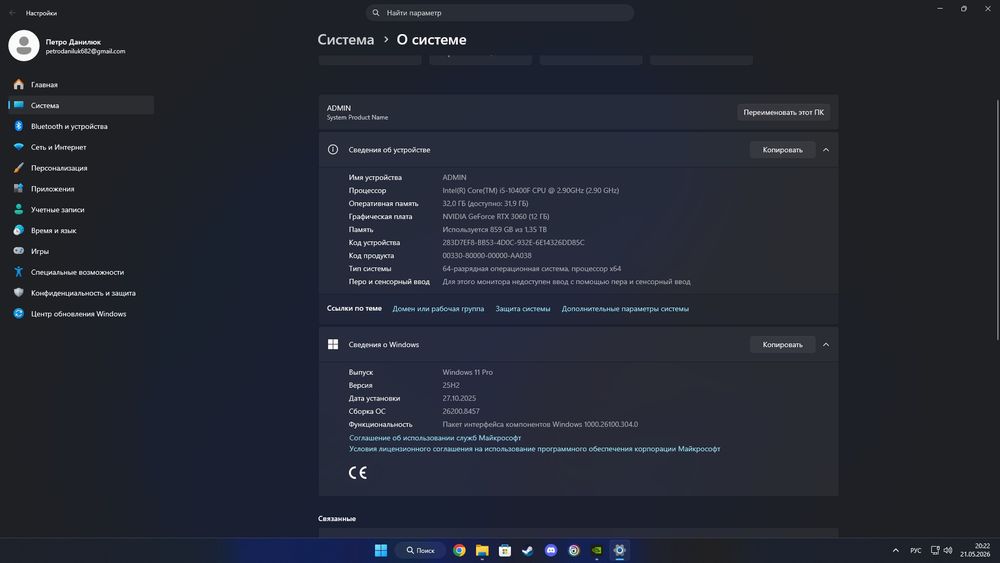Open the clock and date flyout
This screenshot has width=1000, height=563.
click(975, 550)
